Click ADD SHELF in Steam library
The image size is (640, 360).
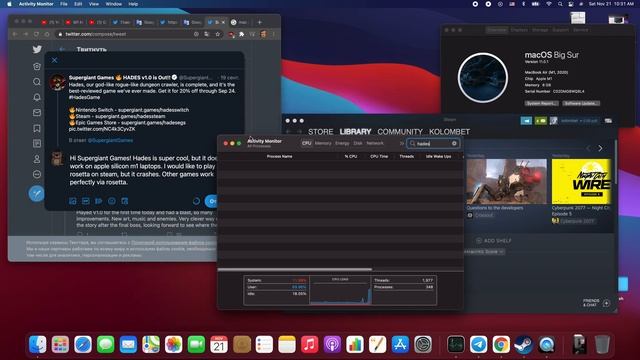[x=493, y=241]
